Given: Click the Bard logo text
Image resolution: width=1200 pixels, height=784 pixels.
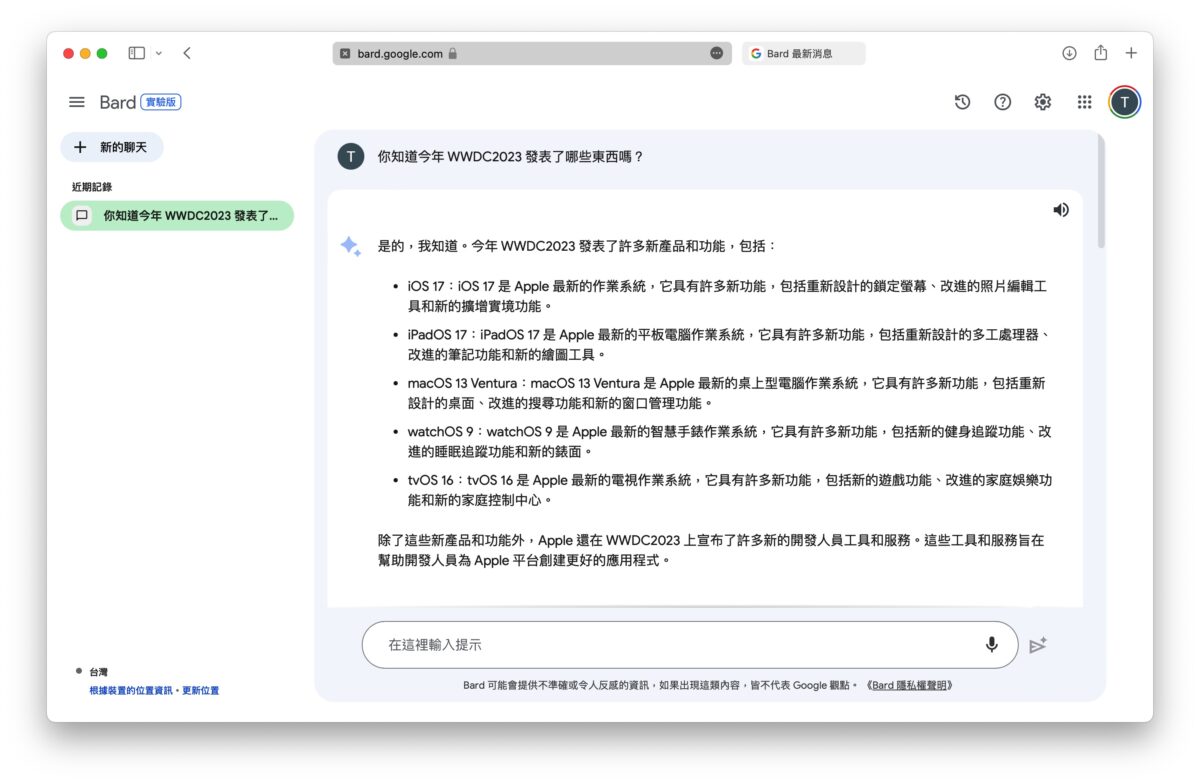Looking at the screenshot, I should [x=118, y=102].
